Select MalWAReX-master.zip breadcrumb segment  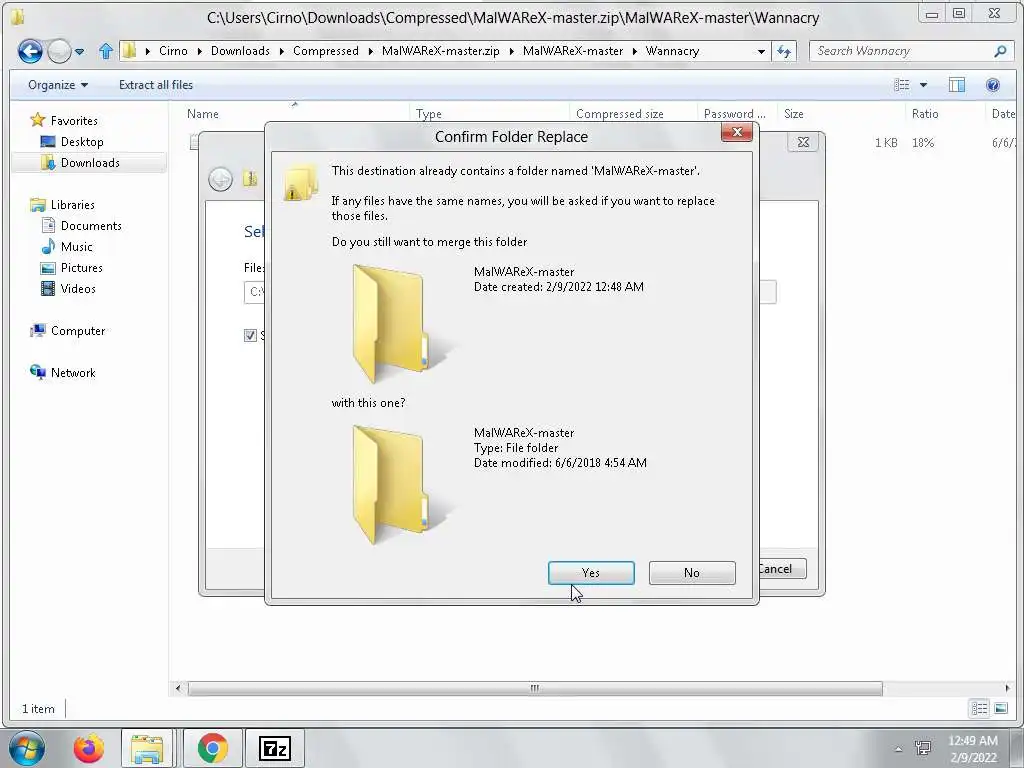click(x=441, y=51)
